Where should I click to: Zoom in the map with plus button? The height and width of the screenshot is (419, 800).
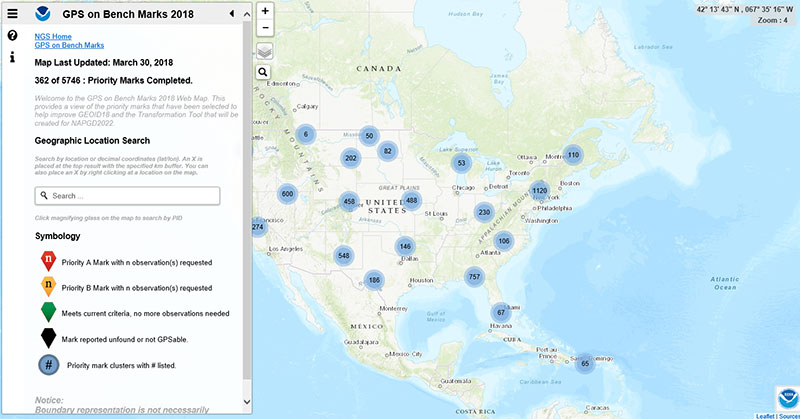point(265,11)
